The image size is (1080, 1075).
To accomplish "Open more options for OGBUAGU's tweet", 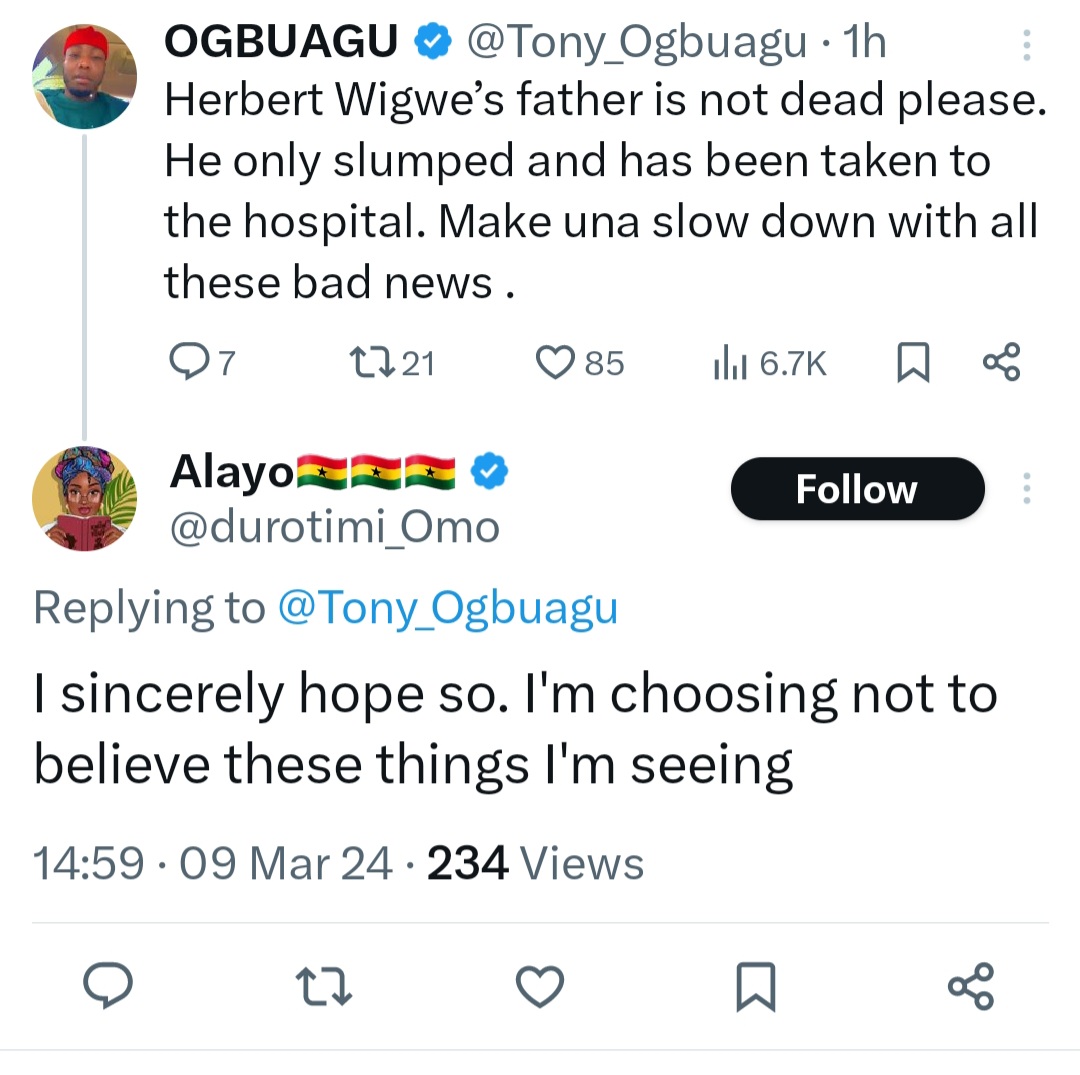I will [x=1026, y=46].
